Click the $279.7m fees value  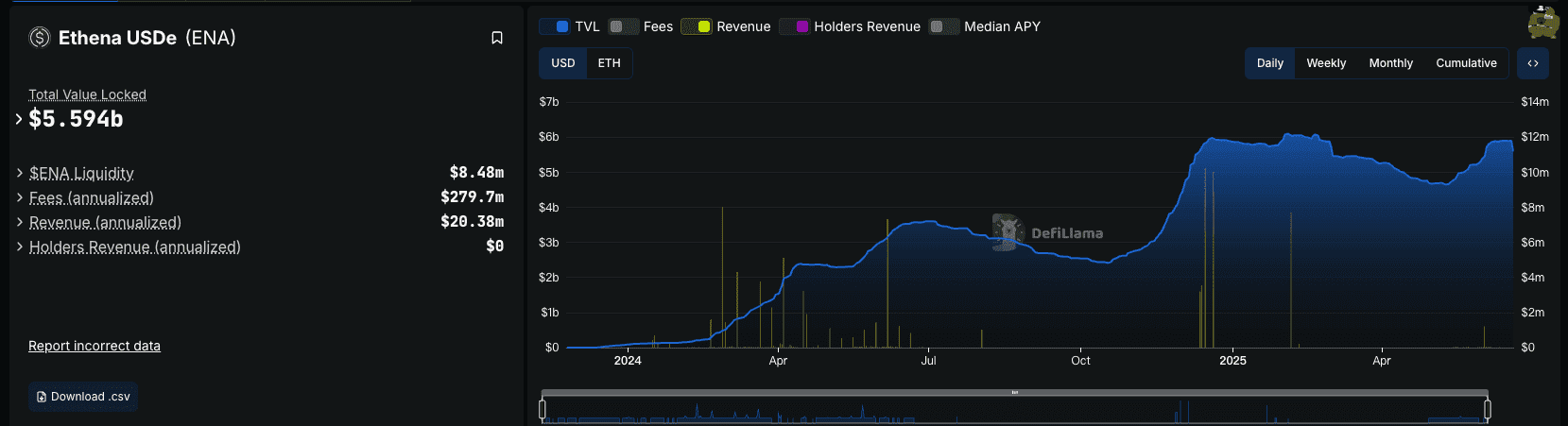click(472, 196)
